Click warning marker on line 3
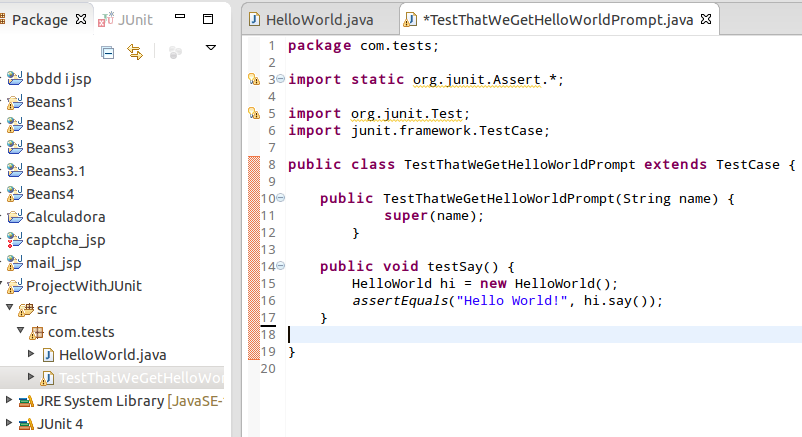The height and width of the screenshot is (437, 802). (x=253, y=80)
